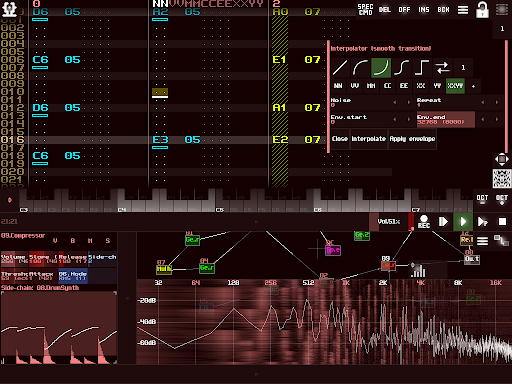Select the S-shaped interpolation curve
The width and height of the screenshot is (512, 384).
tap(402, 68)
